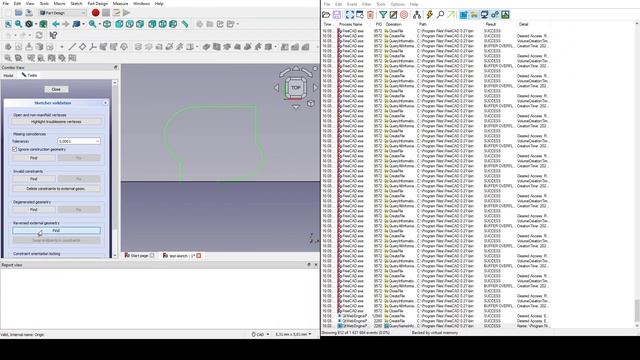This screenshot has height=360, width=640.
Task: Click the target include-process icon
Action: click(404, 15)
